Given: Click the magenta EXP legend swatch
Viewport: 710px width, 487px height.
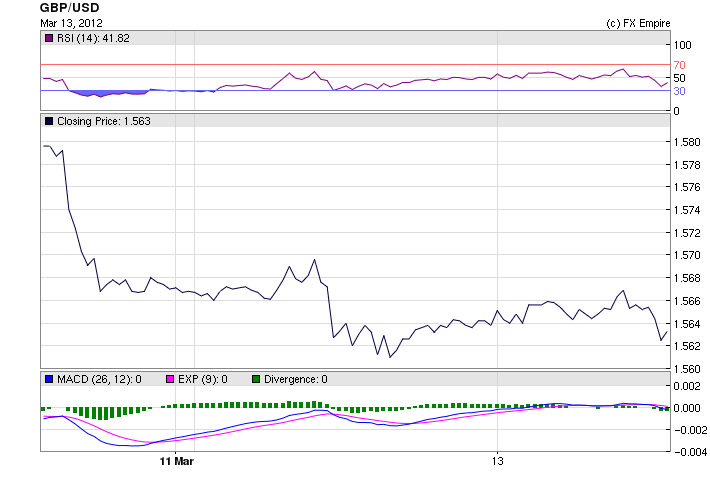Looking at the screenshot, I should (170, 379).
